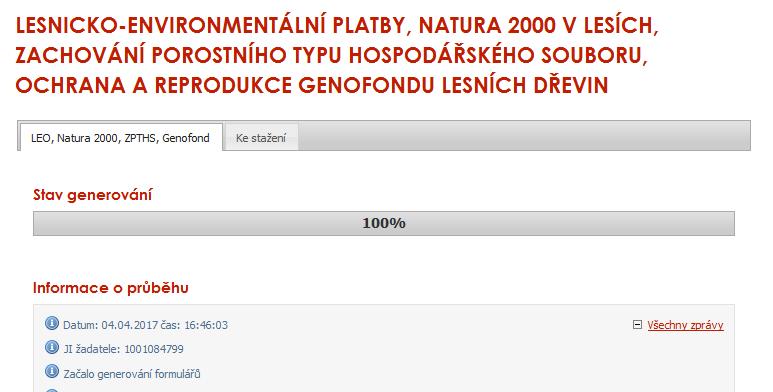Click info icon beside Začalo generování formulářů

[x=52, y=371]
